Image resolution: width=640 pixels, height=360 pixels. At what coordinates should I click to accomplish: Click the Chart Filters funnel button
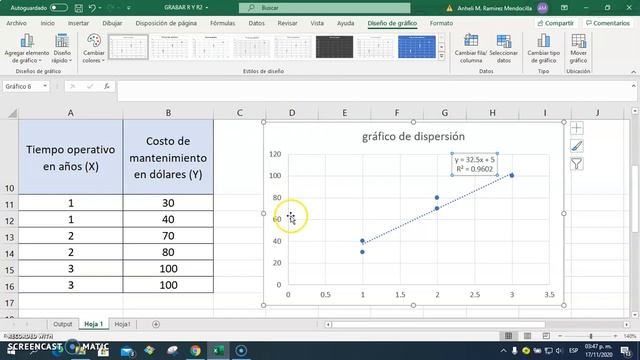click(x=576, y=164)
